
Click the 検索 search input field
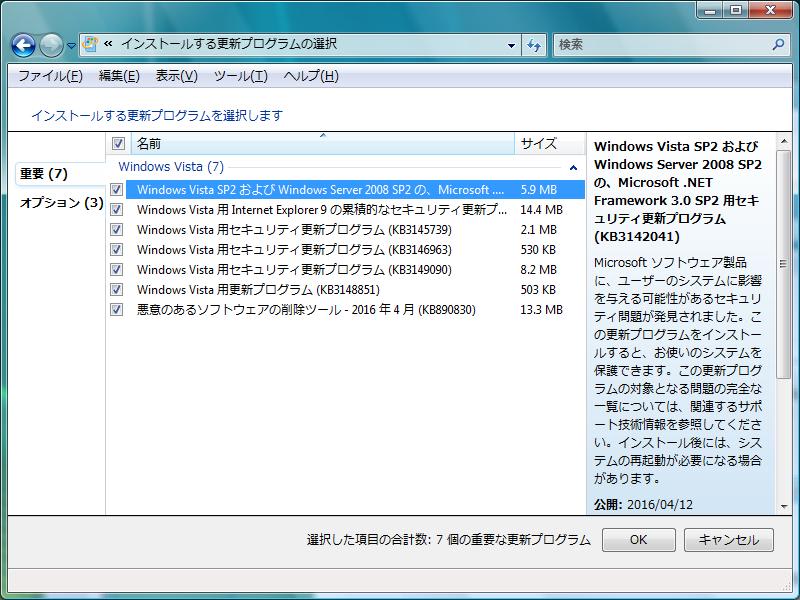[x=660, y=45]
